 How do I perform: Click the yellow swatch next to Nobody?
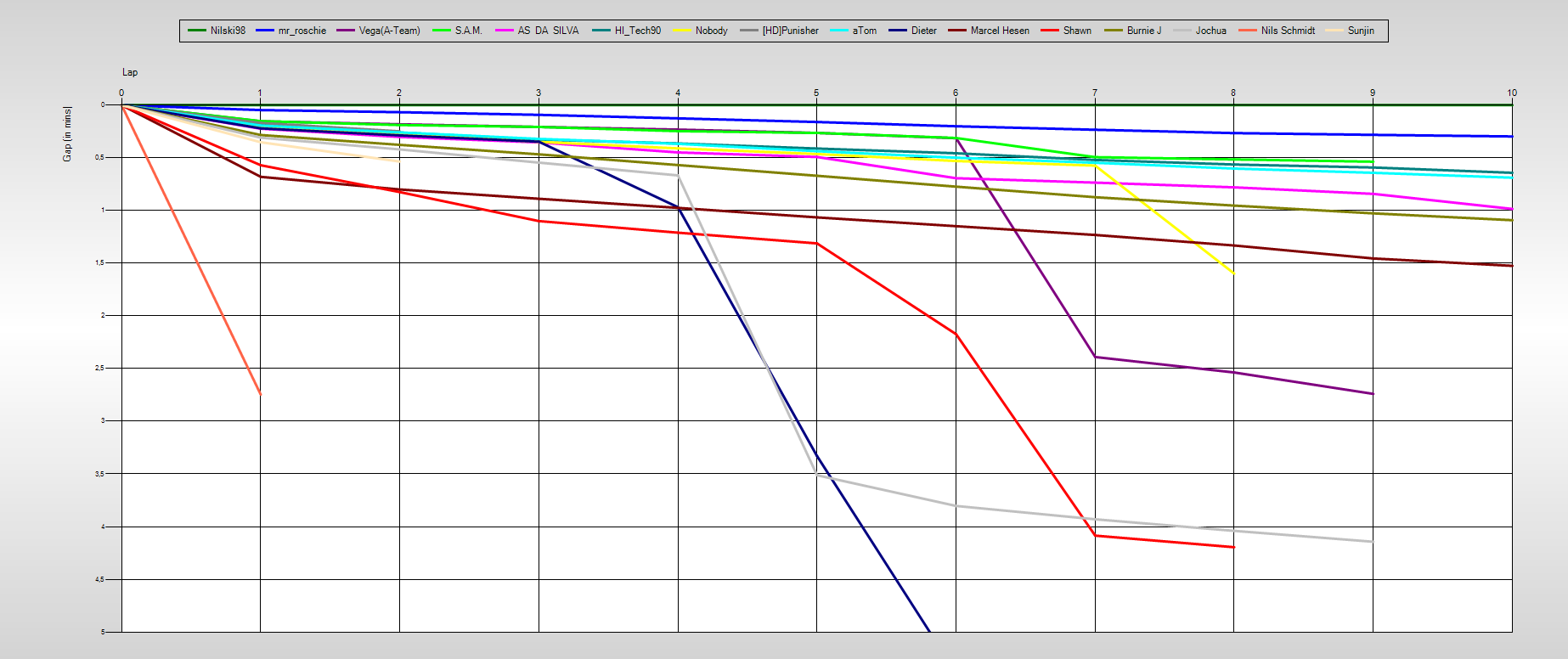pyautogui.click(x=681, y=31)
